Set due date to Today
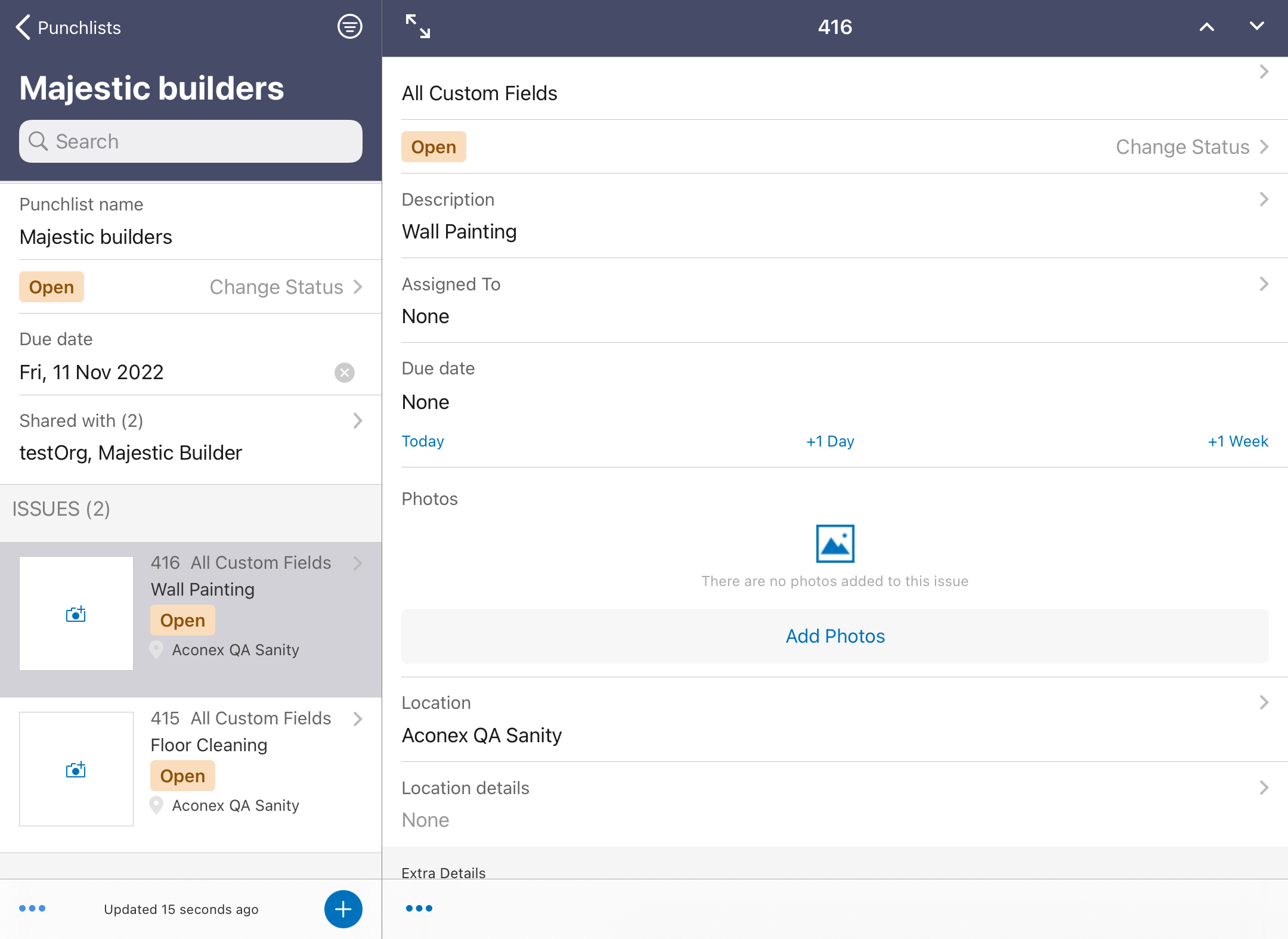Image resolution: width=1288 pixels, height=939 pixels. coord(423,441)
